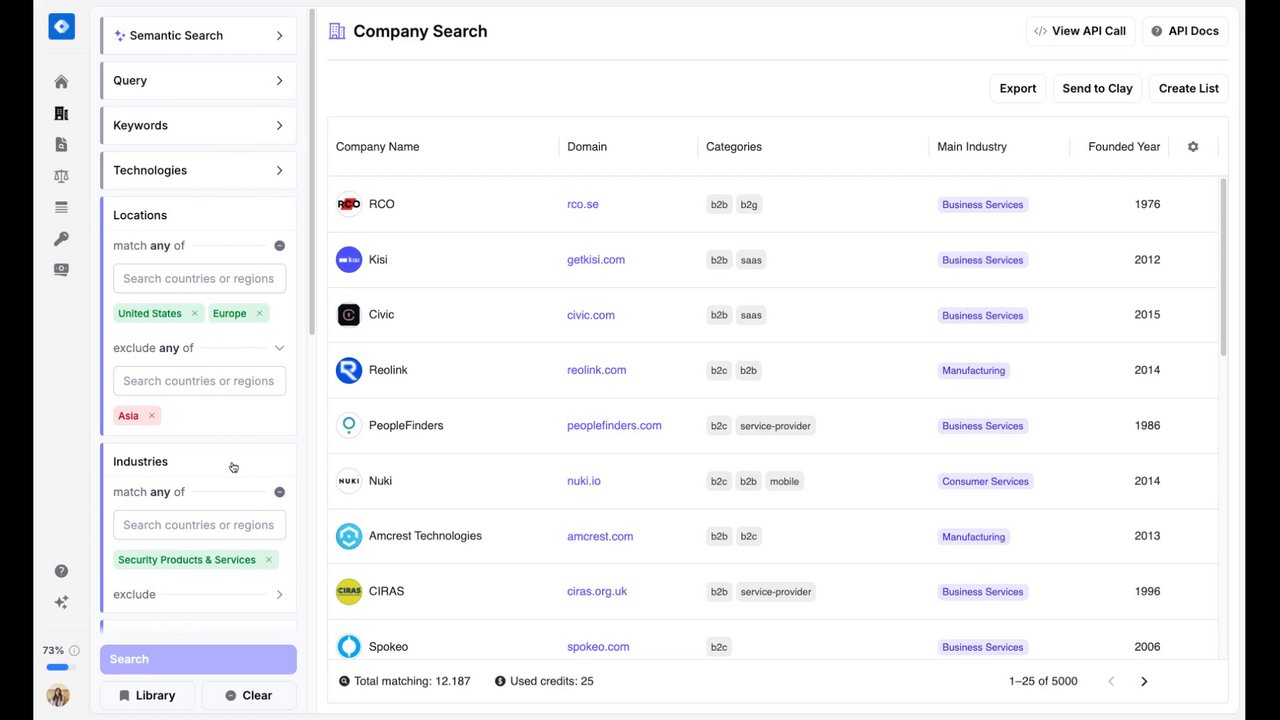Image resolution: width=1280 pixels, height=720 pixels.
Task: Open table column settings gear icon
Action: [1193, 147]
